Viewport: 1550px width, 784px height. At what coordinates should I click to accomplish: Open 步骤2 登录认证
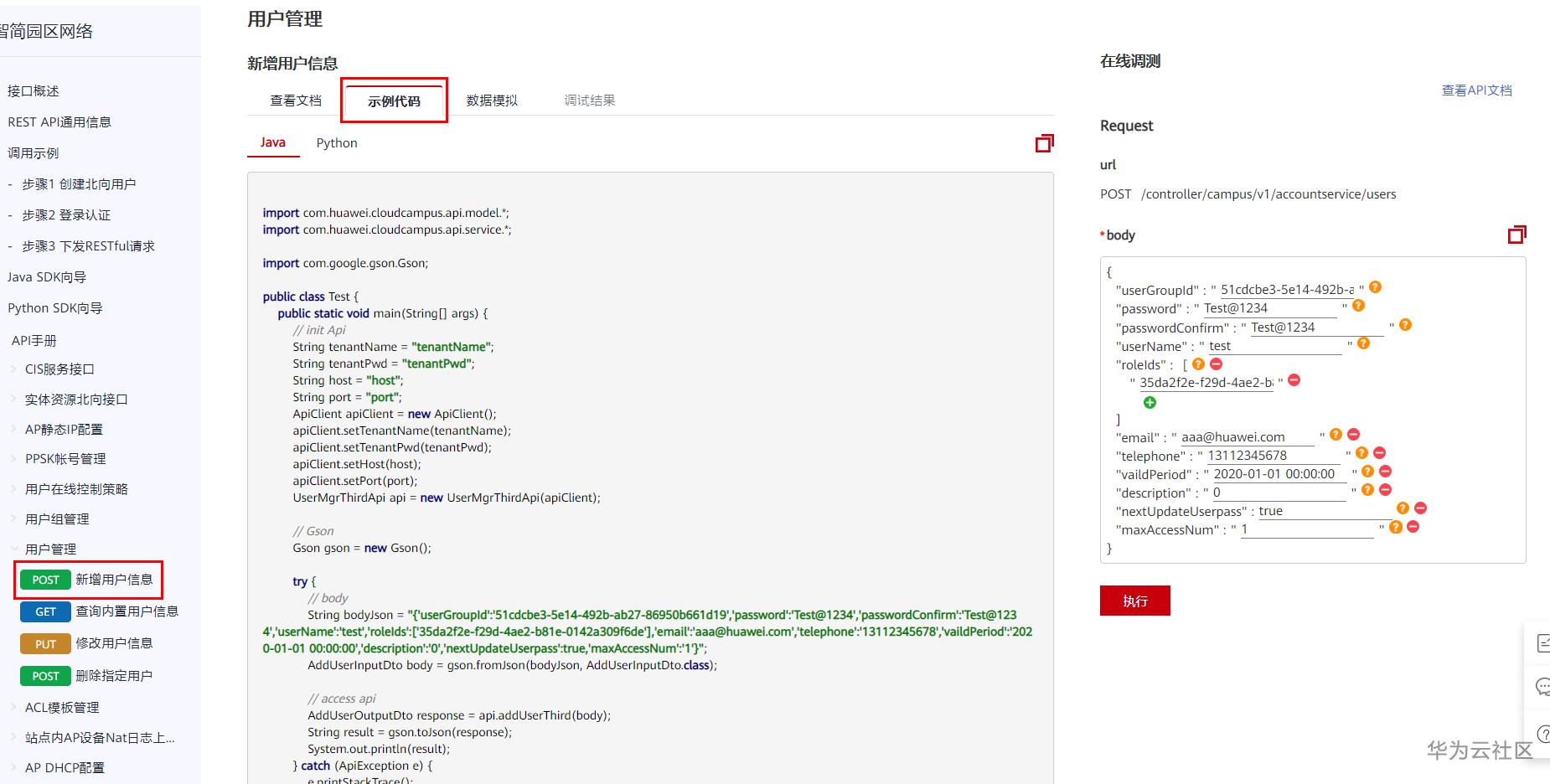[x=66, y=215]
